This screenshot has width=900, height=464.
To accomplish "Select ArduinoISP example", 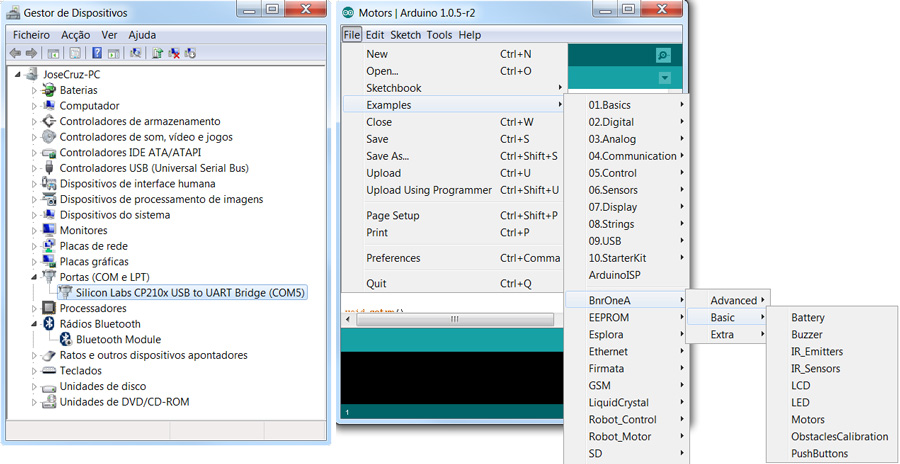I will pyautogui.click(x=627, y=275).
